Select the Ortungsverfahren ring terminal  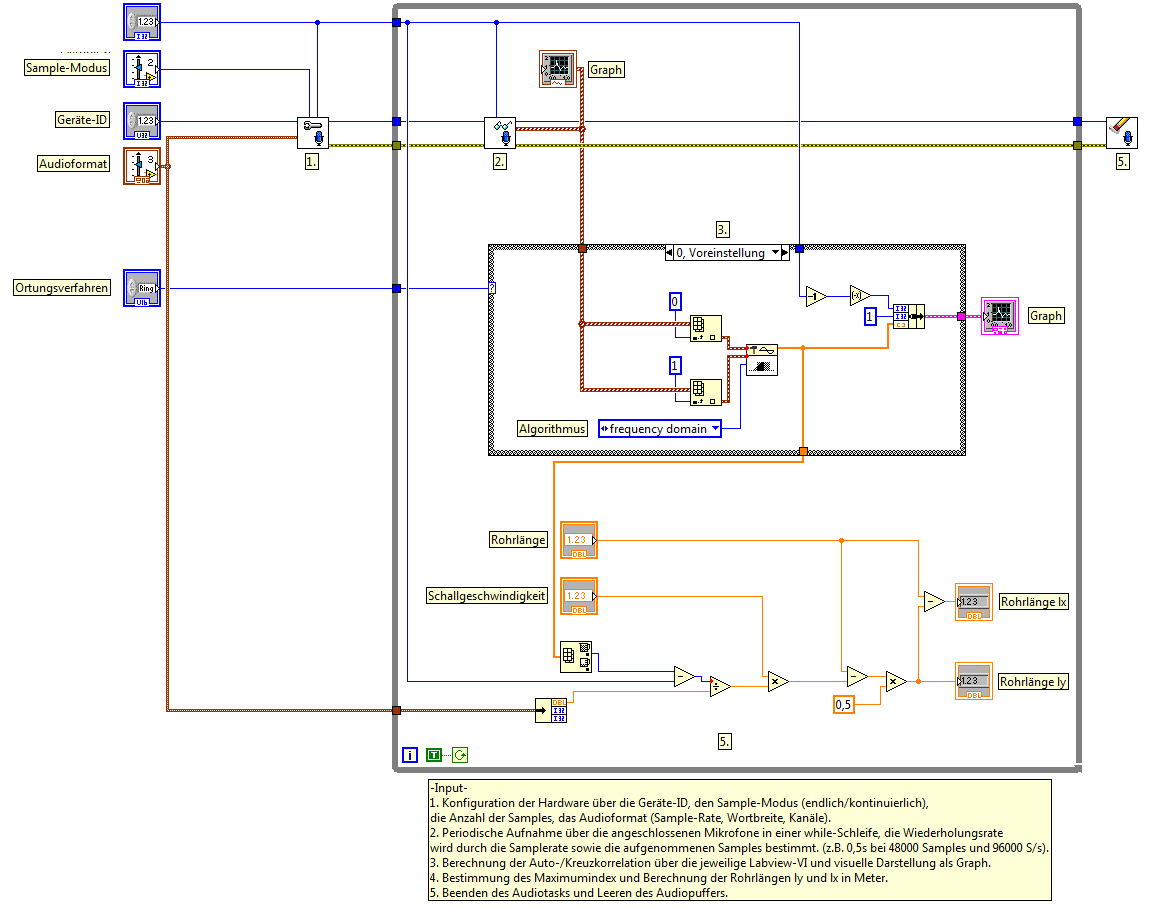coord(141,288)
